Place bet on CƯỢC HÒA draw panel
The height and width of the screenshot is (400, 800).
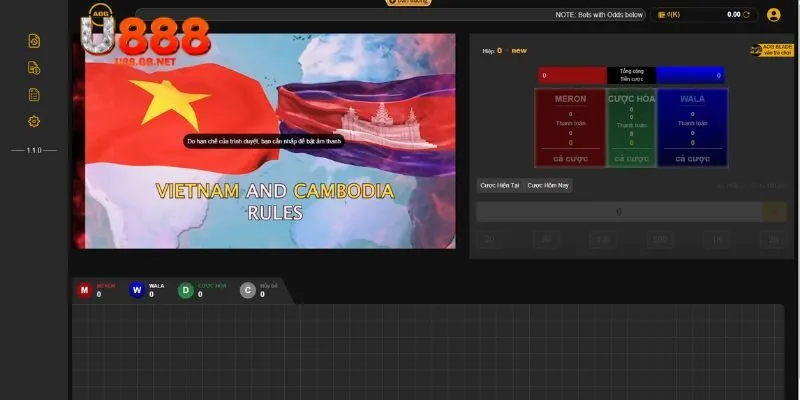pyautogui.click(x=631, y=128)
